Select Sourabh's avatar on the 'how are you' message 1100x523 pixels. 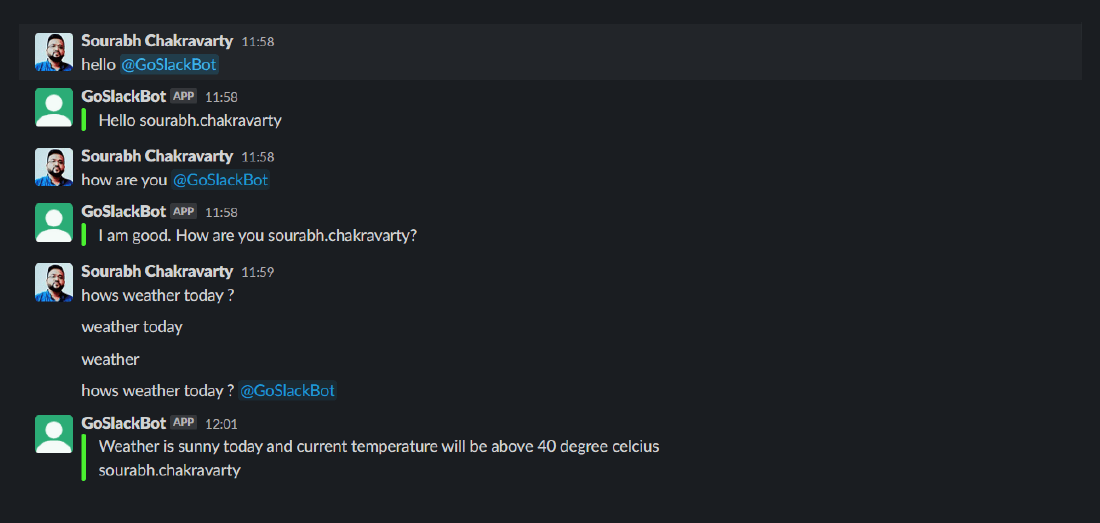point(54,167)
